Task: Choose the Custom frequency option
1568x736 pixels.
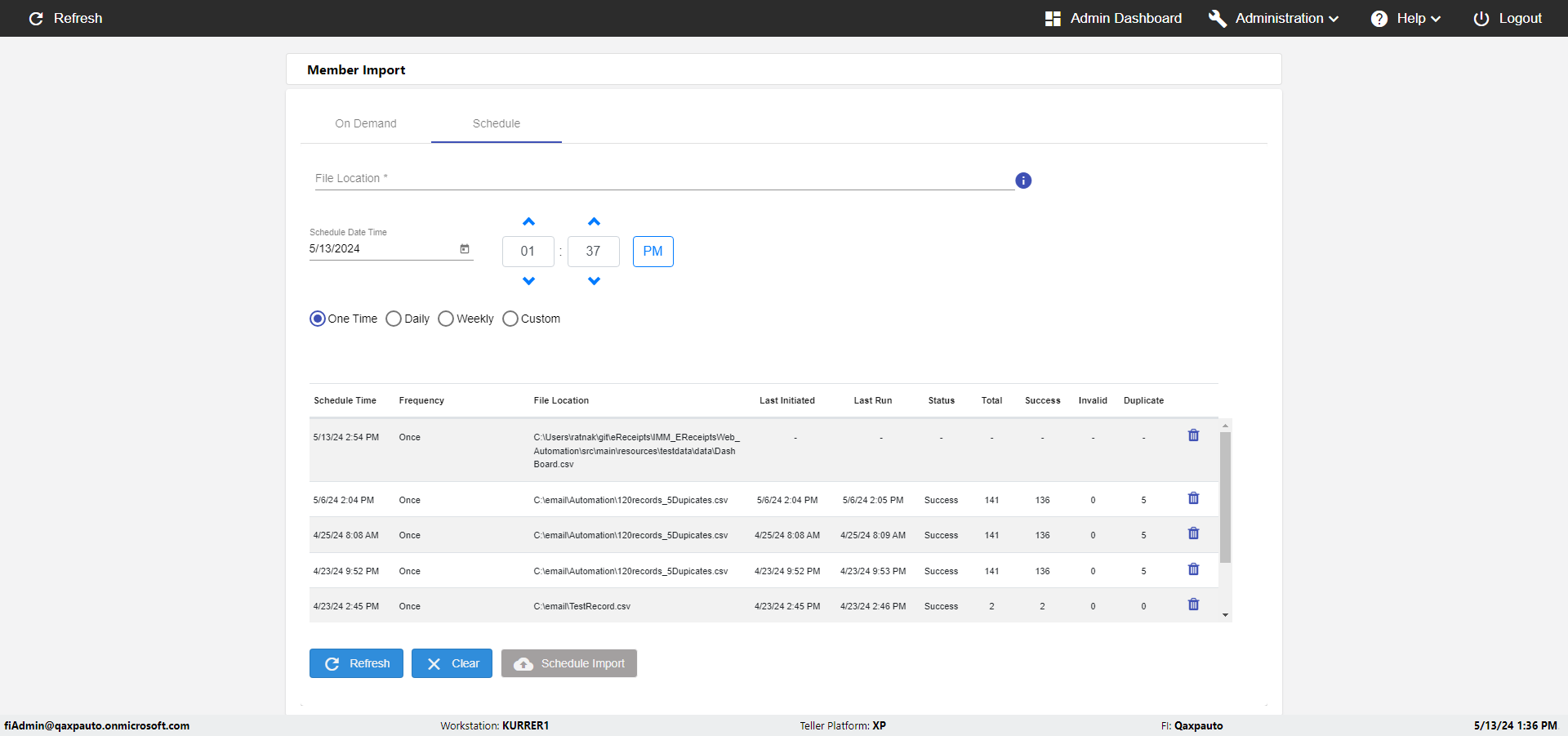Action: pos(510,319)
